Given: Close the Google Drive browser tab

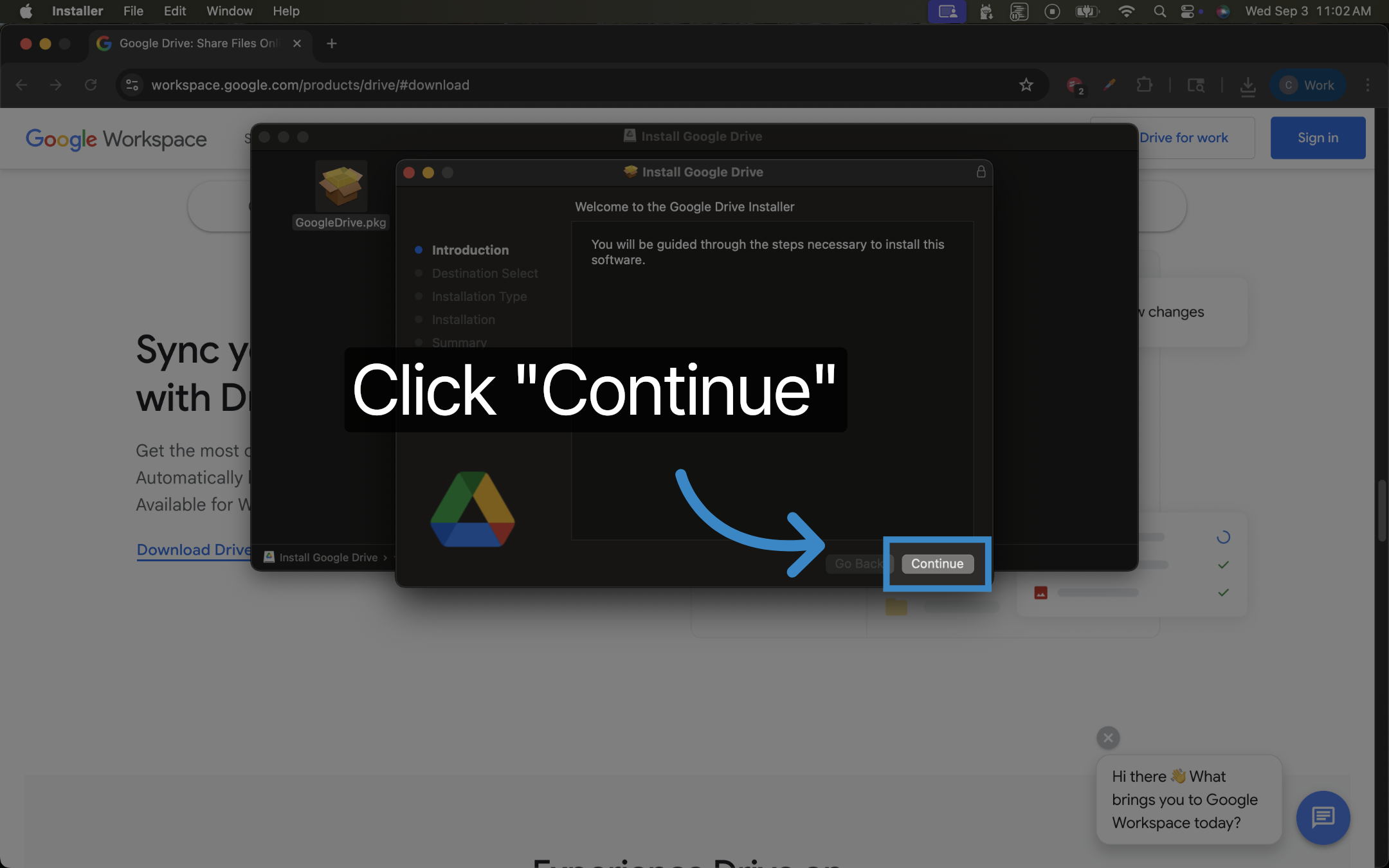Looking at the screenshot, I should pyautogui.click(x=296, y=44).
